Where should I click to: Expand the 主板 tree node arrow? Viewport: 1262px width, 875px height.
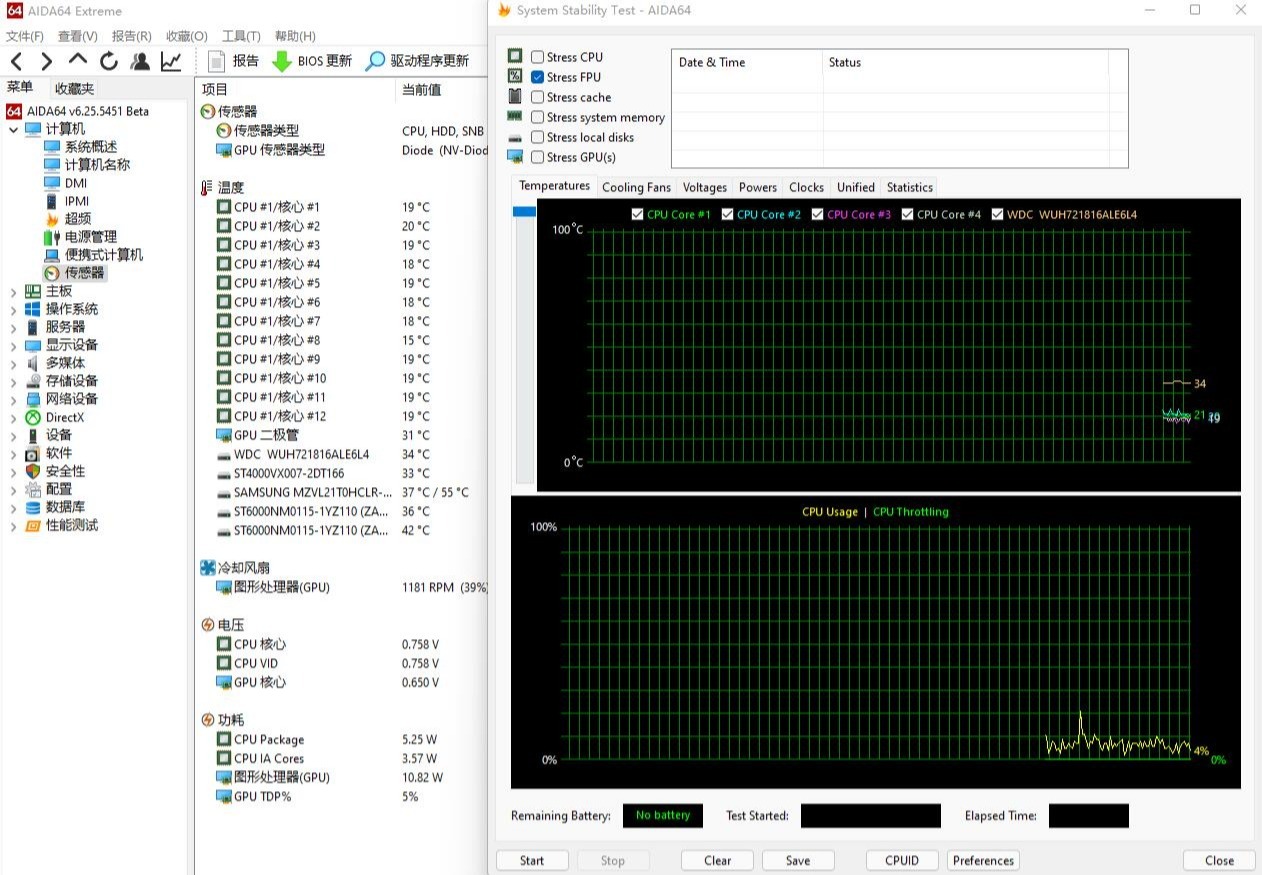(x=13, y=291)
